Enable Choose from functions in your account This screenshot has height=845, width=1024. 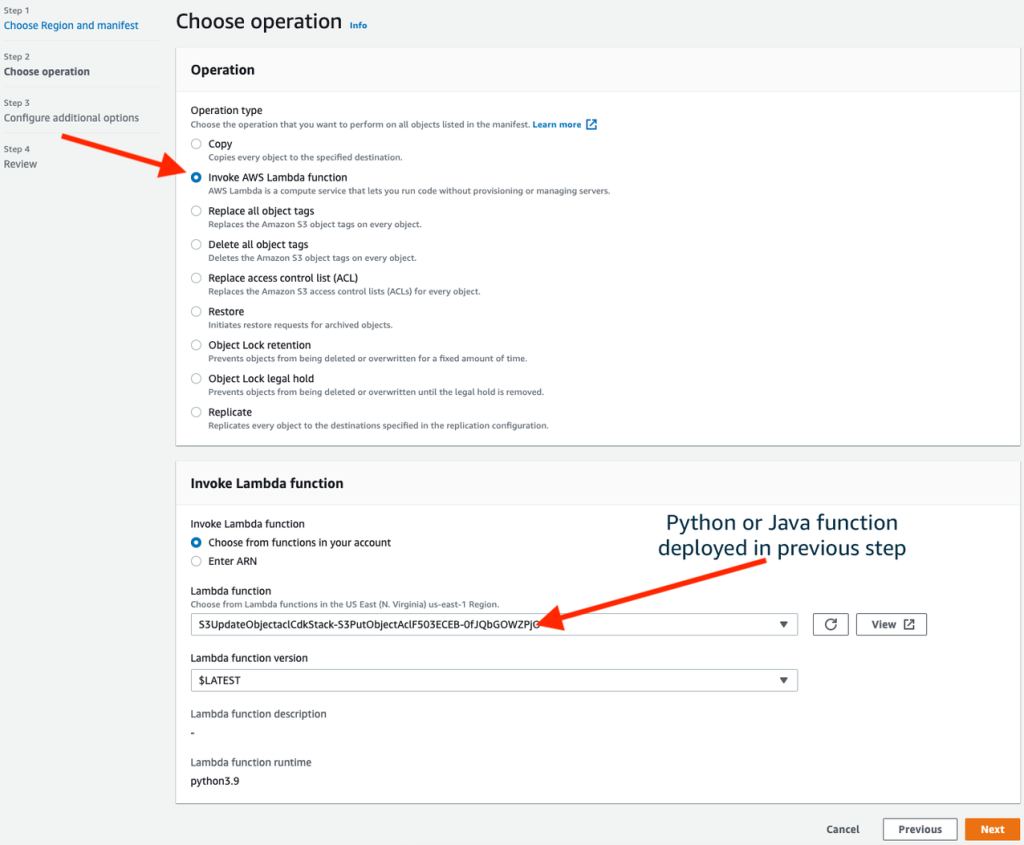click(196, 544)
